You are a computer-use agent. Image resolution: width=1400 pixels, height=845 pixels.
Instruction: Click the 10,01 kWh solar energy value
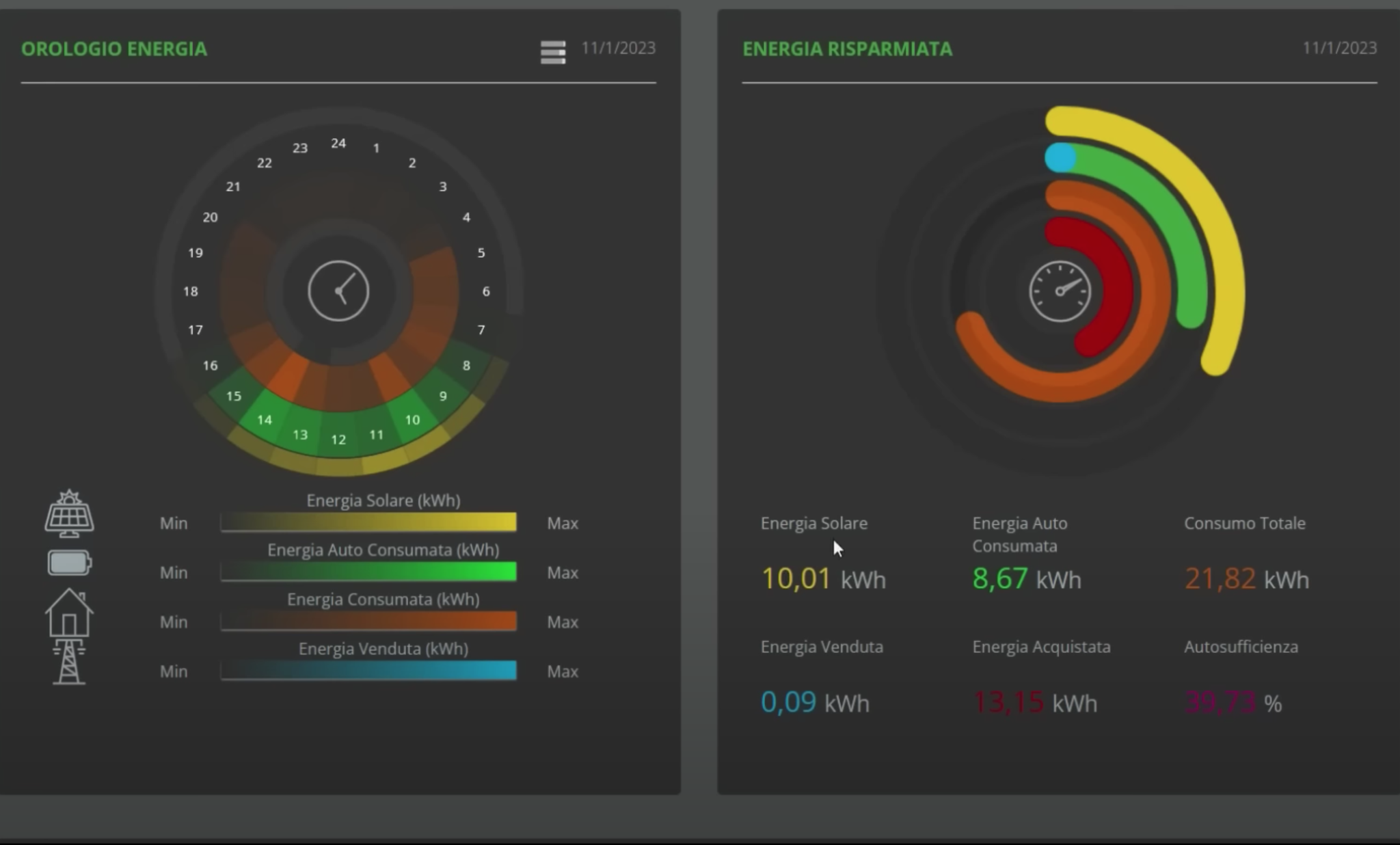click(824, 579)
